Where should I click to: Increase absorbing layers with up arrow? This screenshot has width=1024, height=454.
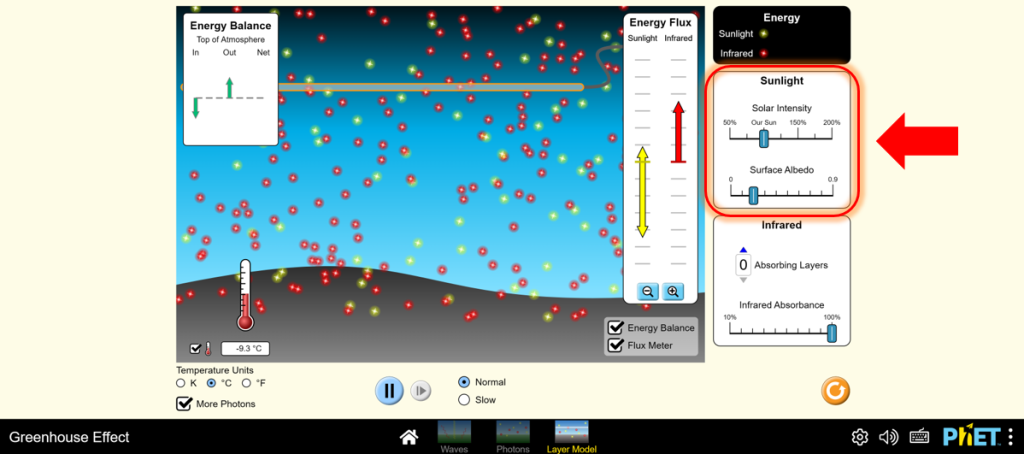(x=743, y=250)
